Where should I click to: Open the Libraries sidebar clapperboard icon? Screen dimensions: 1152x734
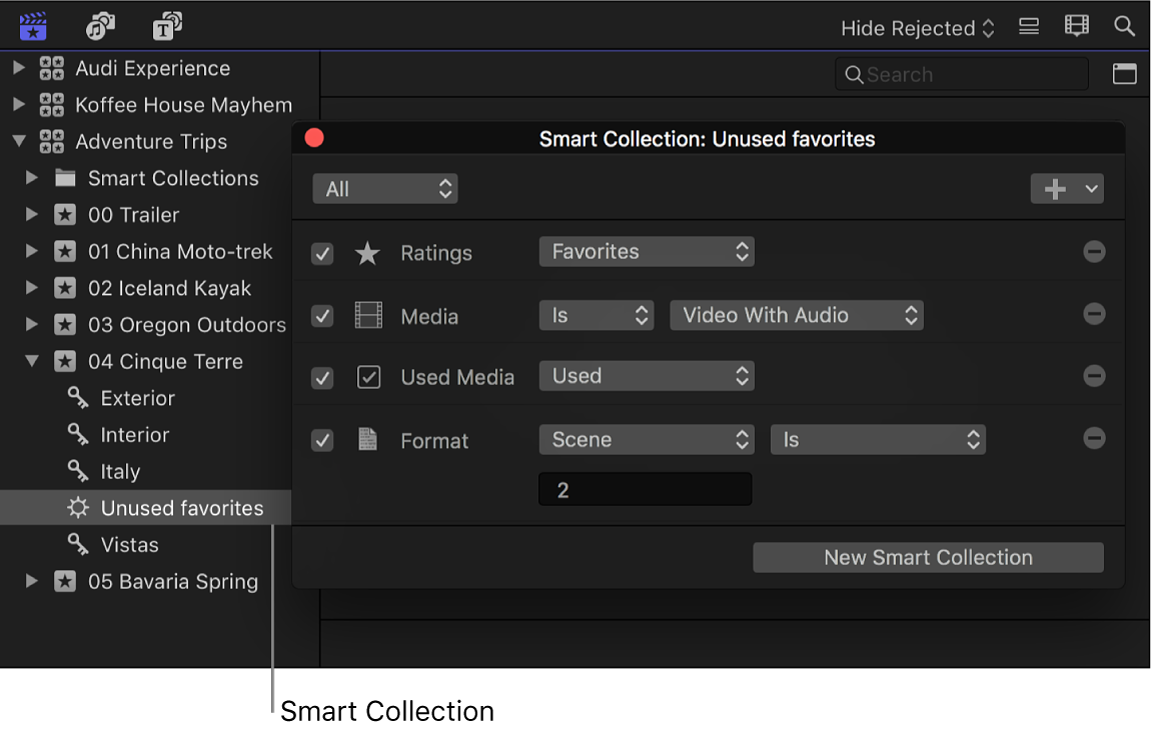33,26
